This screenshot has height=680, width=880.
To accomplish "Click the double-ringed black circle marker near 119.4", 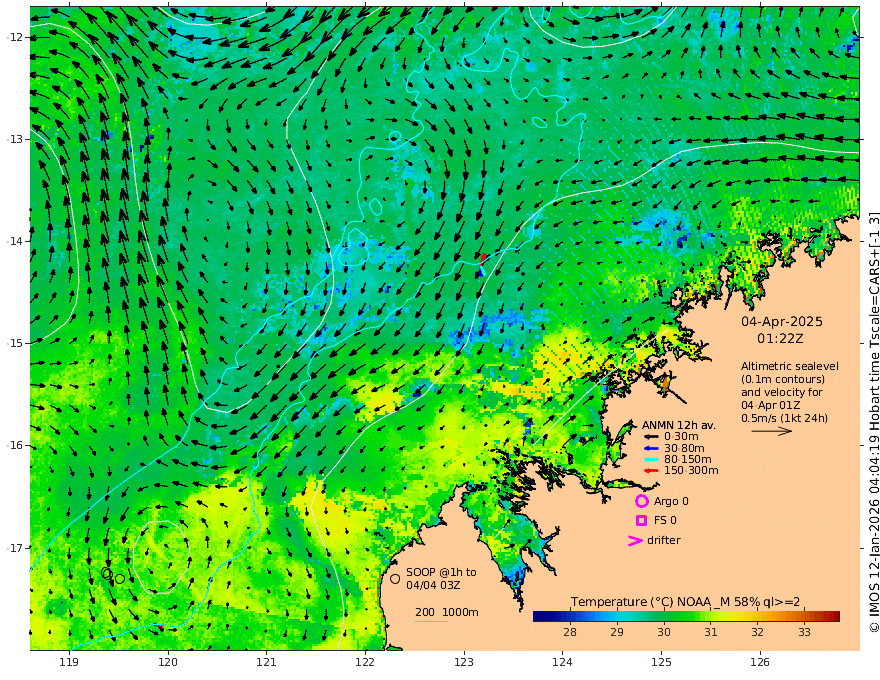I will coord(107,573).
